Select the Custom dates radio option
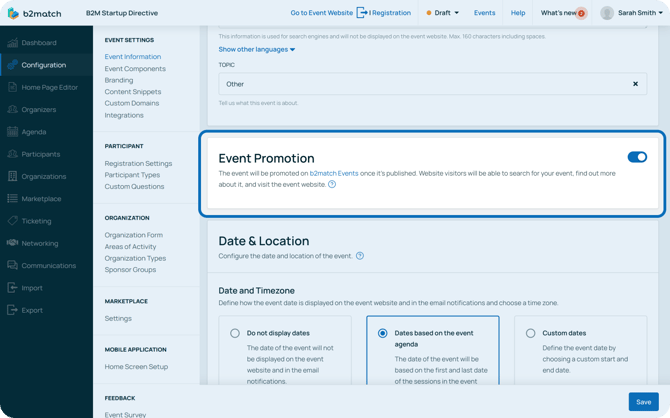The width and height of the screenshot is (670, 418). [x=530, y=333]
